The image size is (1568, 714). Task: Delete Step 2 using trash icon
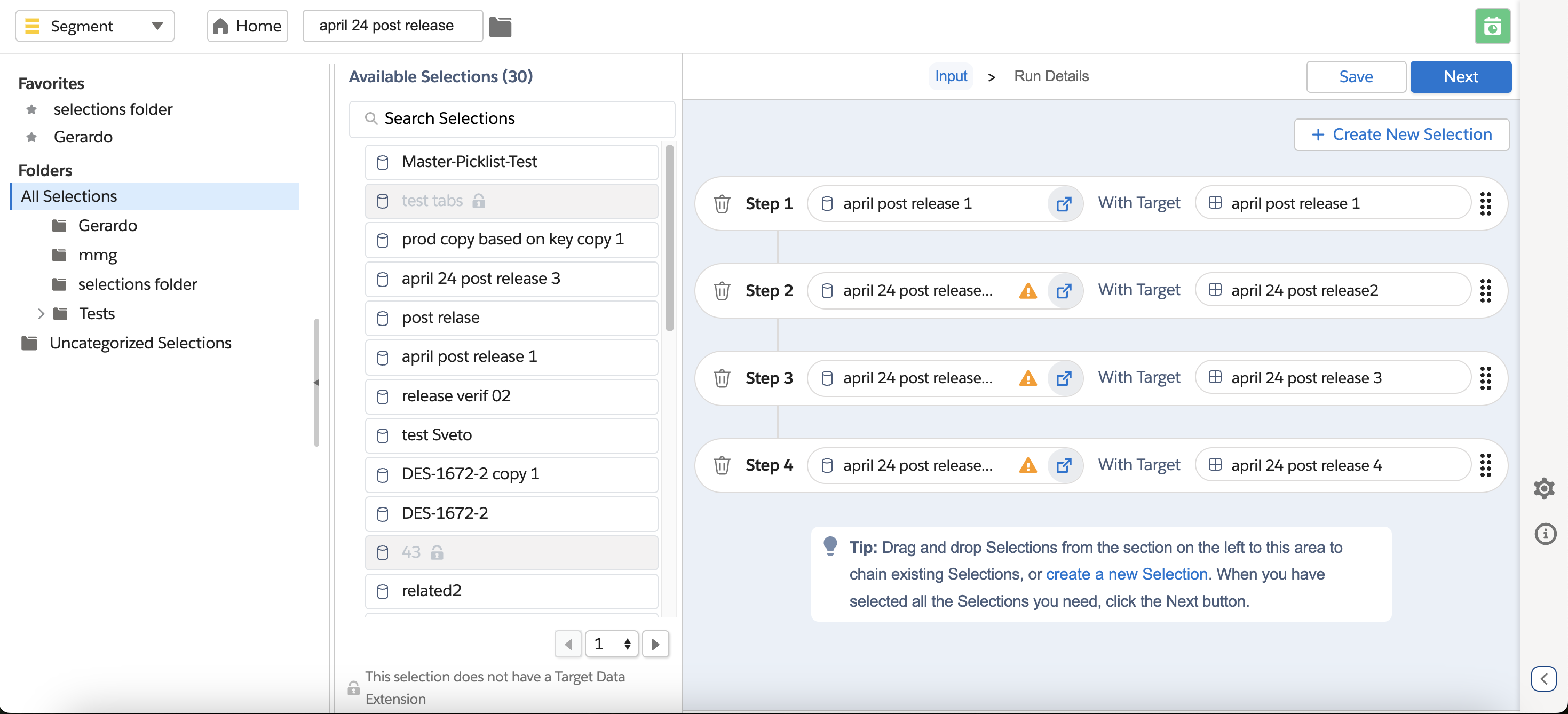coord(722,290)
